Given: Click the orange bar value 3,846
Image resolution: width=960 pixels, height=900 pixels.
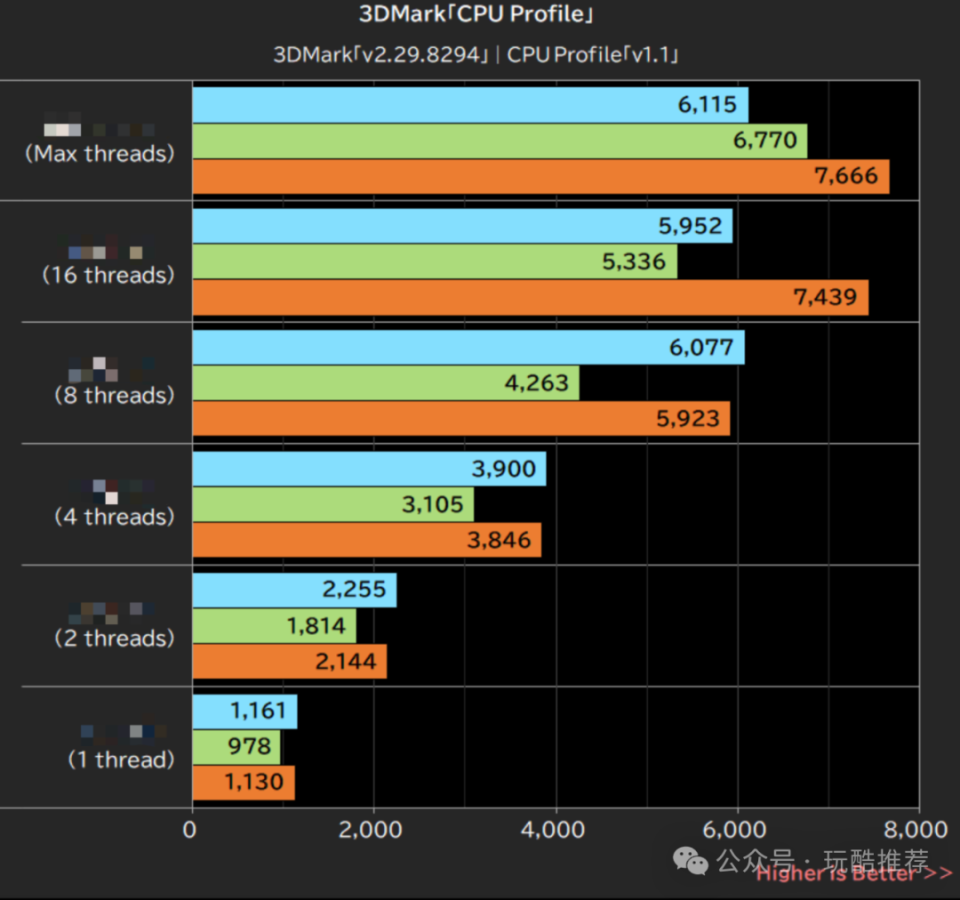Looking at the screenshot, I should click(x=499, y=540).
